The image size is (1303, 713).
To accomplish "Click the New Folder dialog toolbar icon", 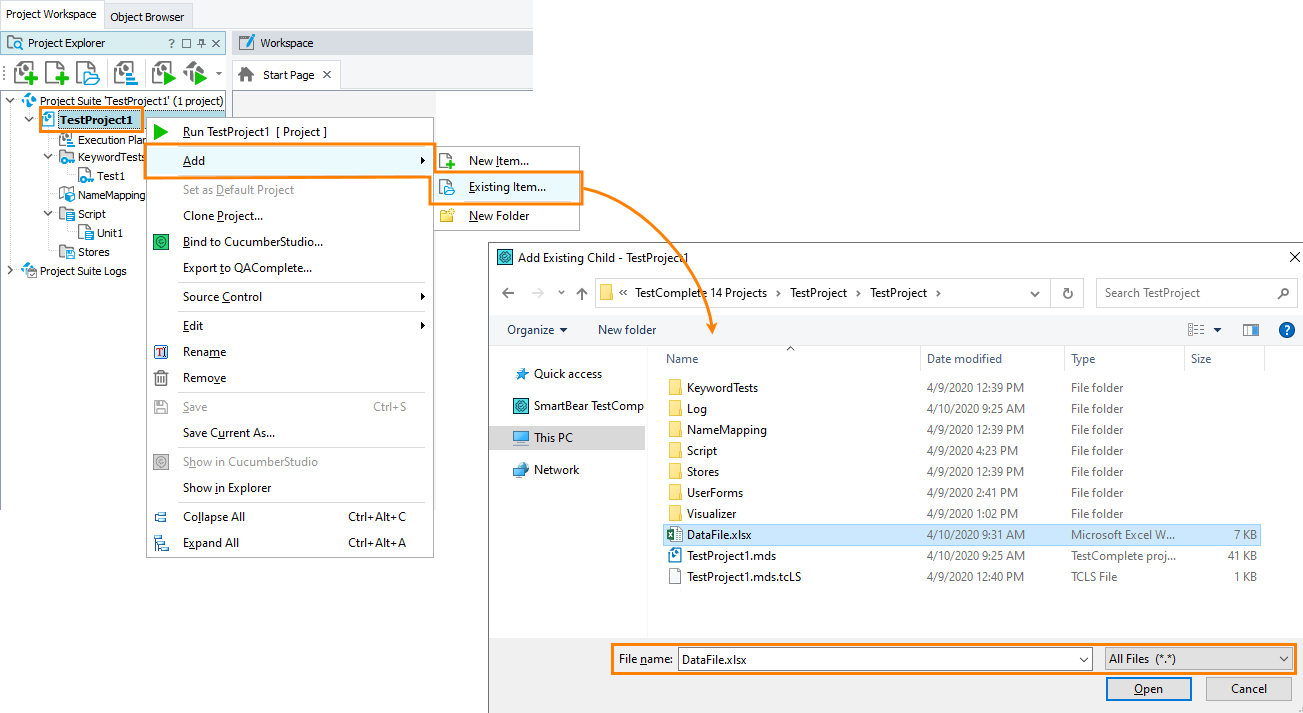I will (x=627, y=330).
